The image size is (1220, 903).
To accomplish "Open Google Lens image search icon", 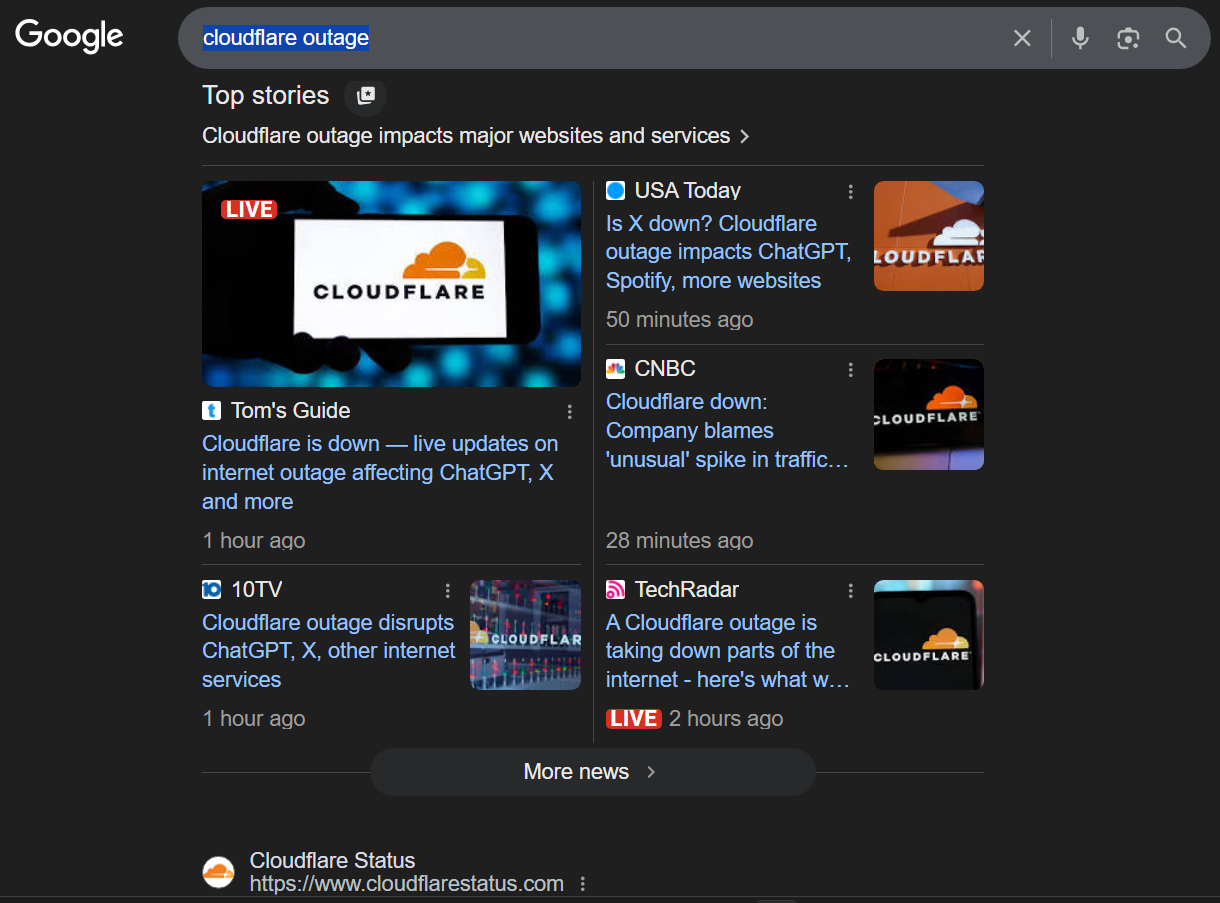I will pos(1128,38).
